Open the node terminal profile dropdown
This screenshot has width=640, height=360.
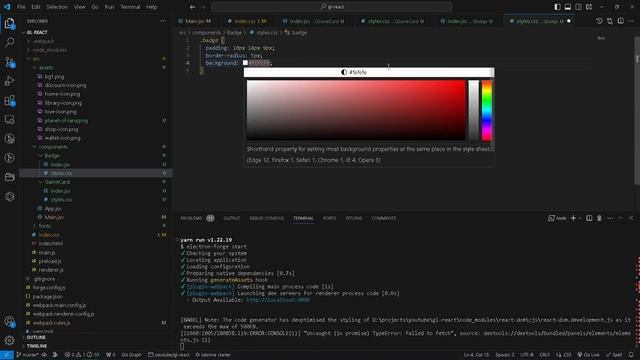(x=580, y=218)
